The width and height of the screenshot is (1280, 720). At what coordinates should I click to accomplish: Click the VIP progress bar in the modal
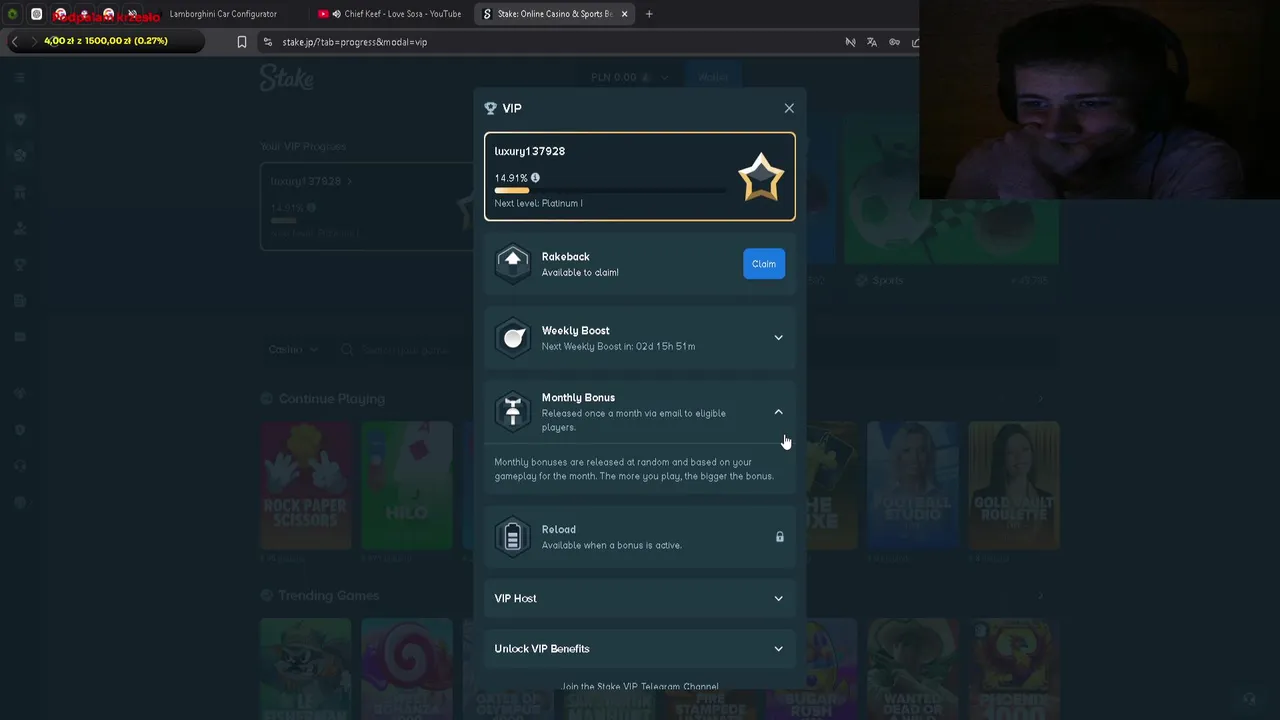coord(610,190)
